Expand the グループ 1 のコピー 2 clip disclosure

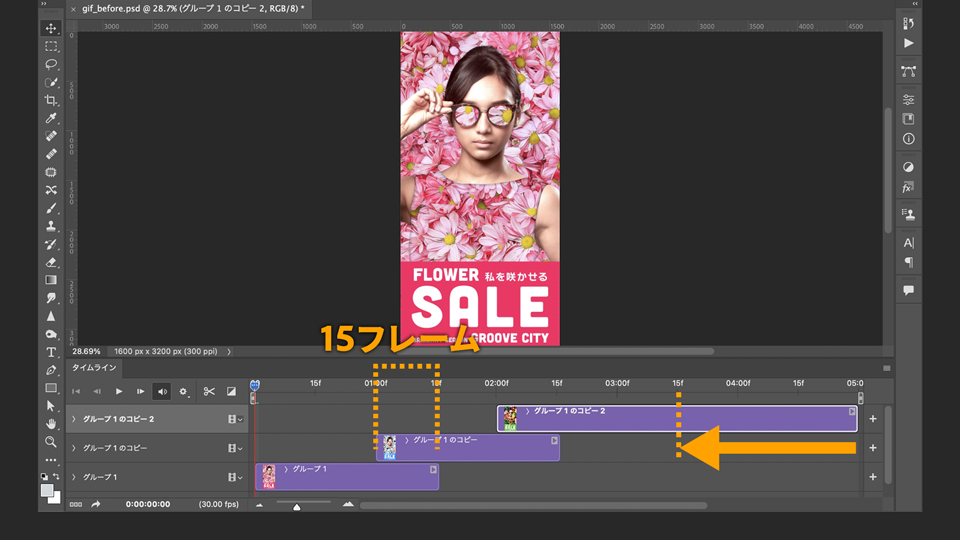click(527, 411)
